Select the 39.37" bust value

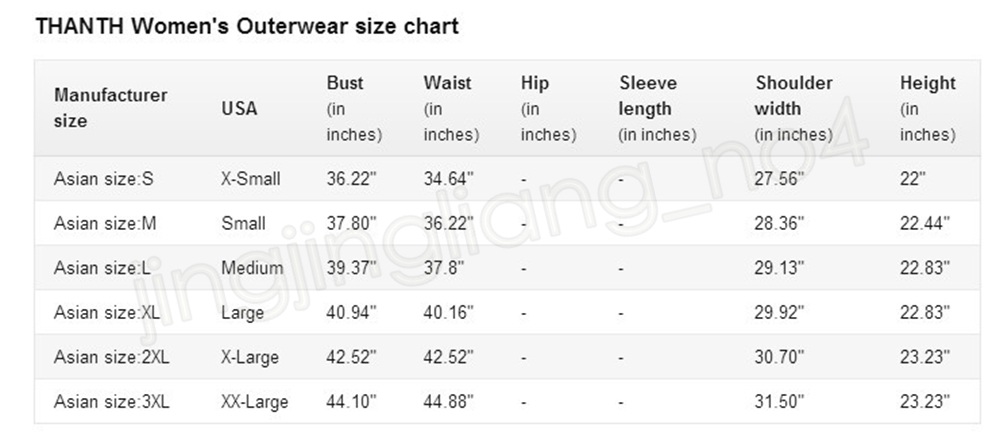[351, 268]
